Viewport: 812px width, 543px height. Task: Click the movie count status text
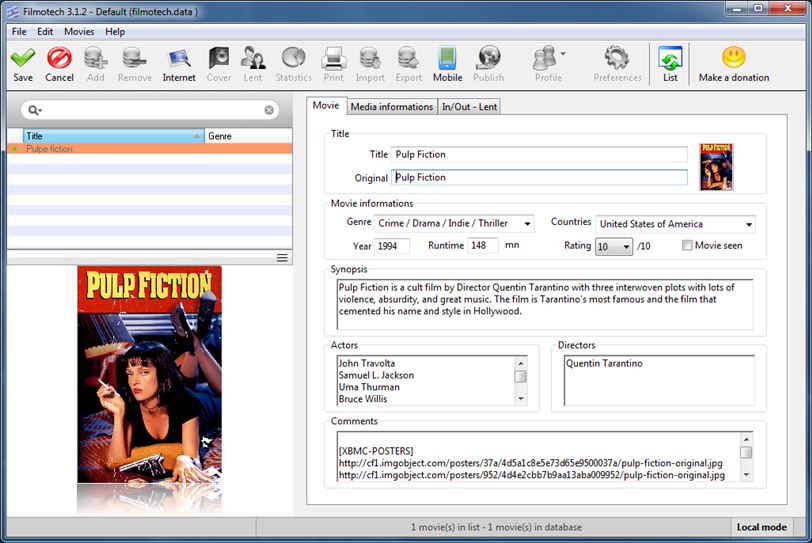click(x=496, y=527)
